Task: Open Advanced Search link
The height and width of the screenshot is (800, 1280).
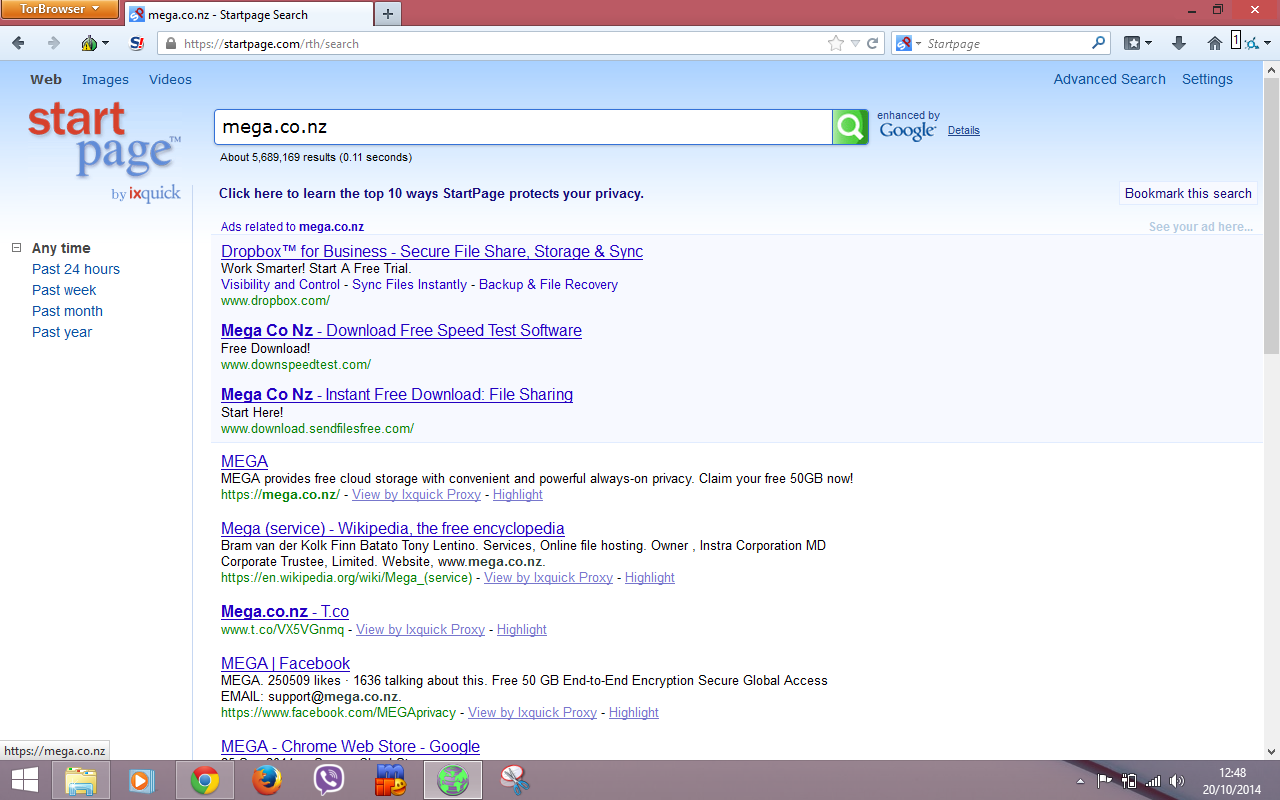Action: (x=1109, y=79)
